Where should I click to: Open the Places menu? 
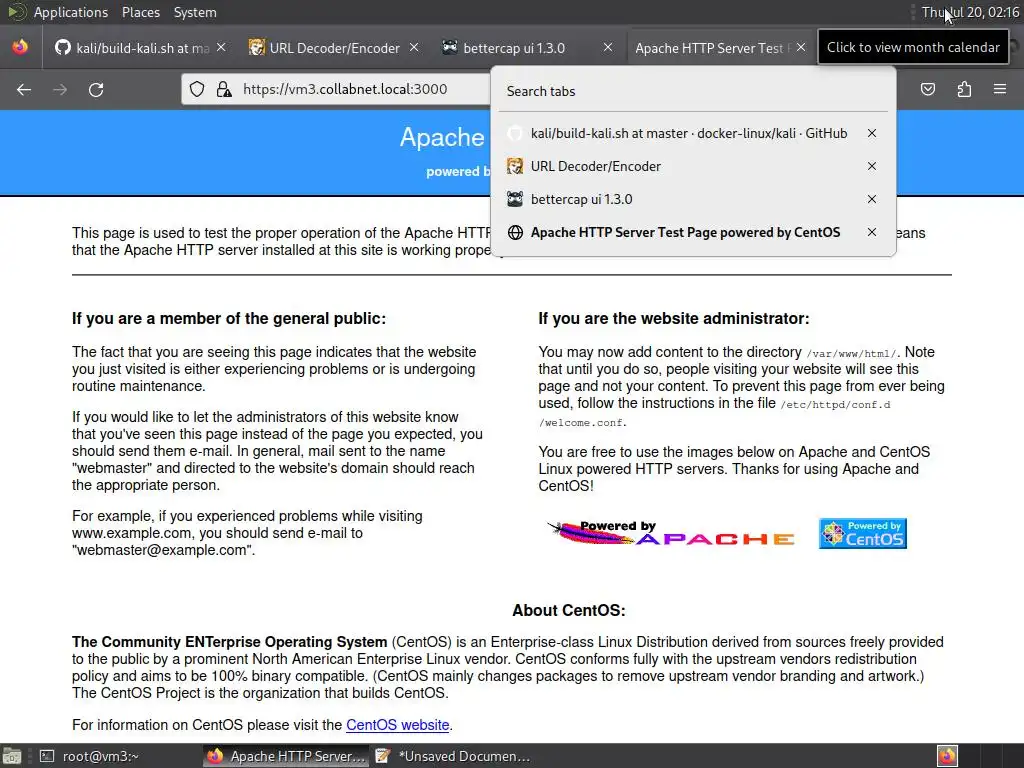(x=140, y=12)
